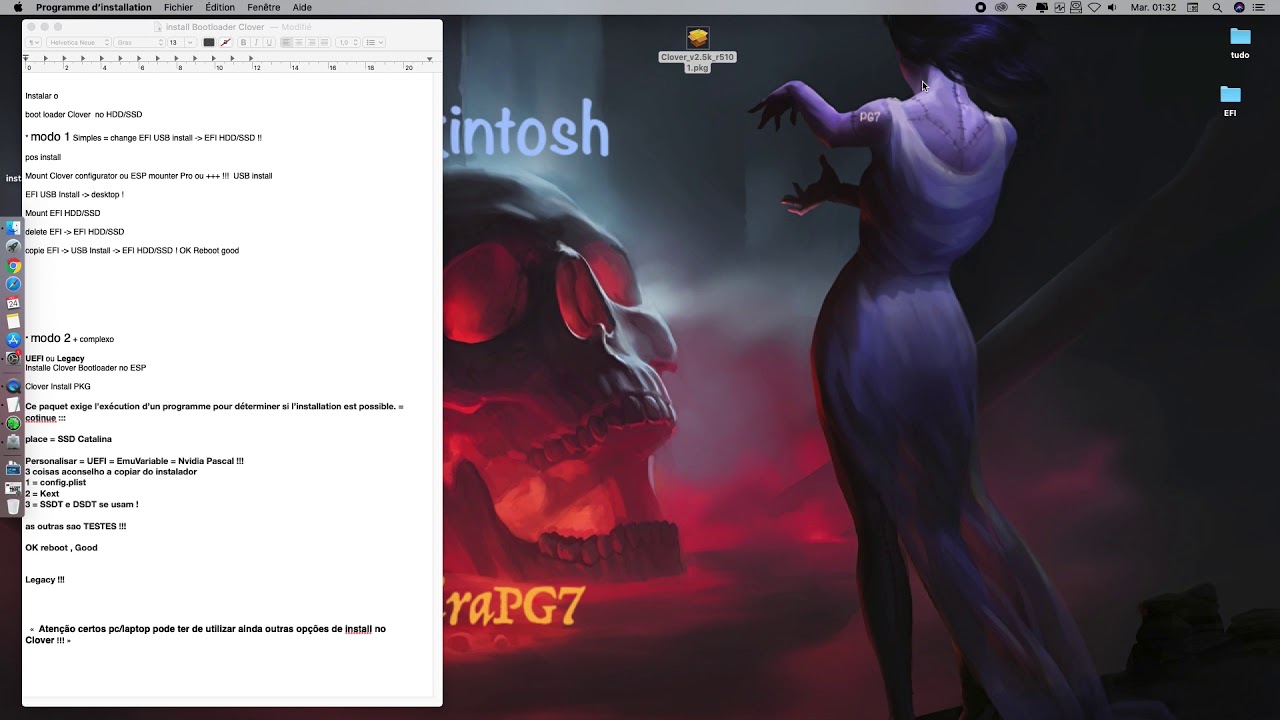The image size is (1280, 720).
Task: Click the right margin marker on ruler
Action: (430, 59)
